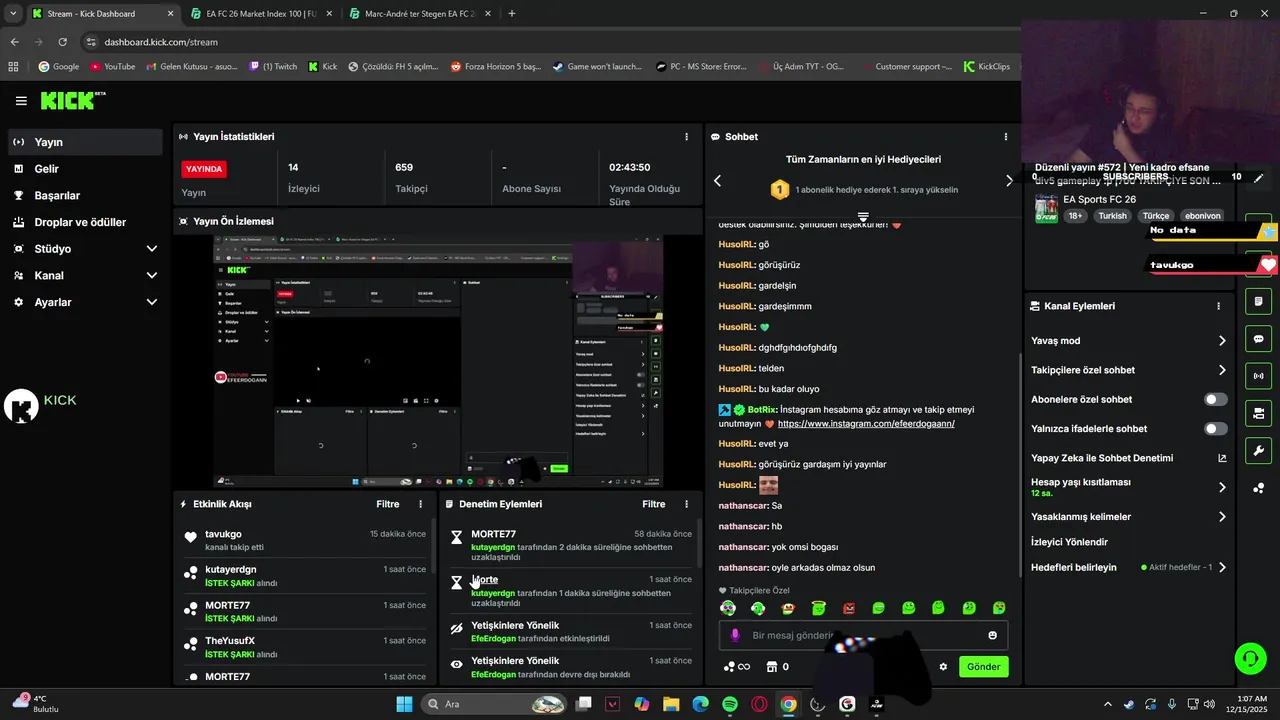1280x720 pixels.
Task: Click İzleyici Yönlendir option
Action: coord(1069,542)
